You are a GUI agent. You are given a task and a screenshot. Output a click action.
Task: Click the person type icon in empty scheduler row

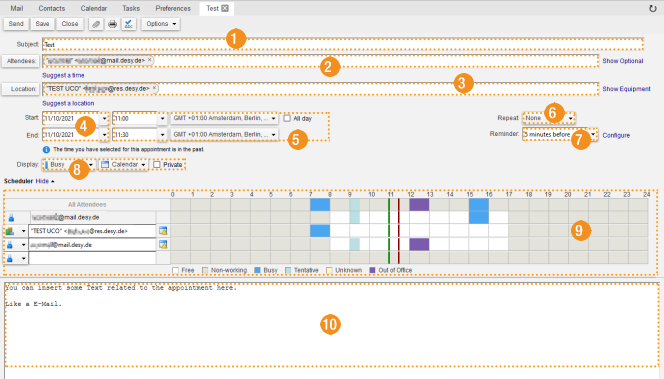(10, 258)
